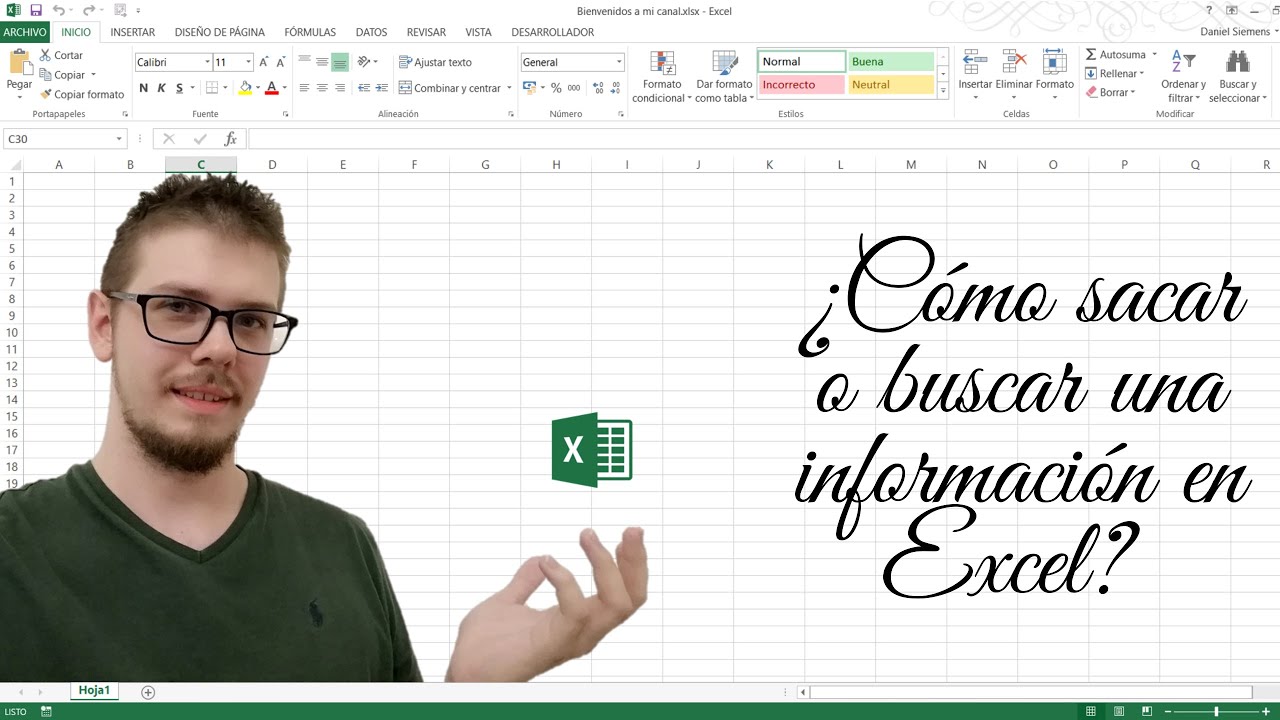Expand the Combinar y centrar arrow

pos(509,88)
